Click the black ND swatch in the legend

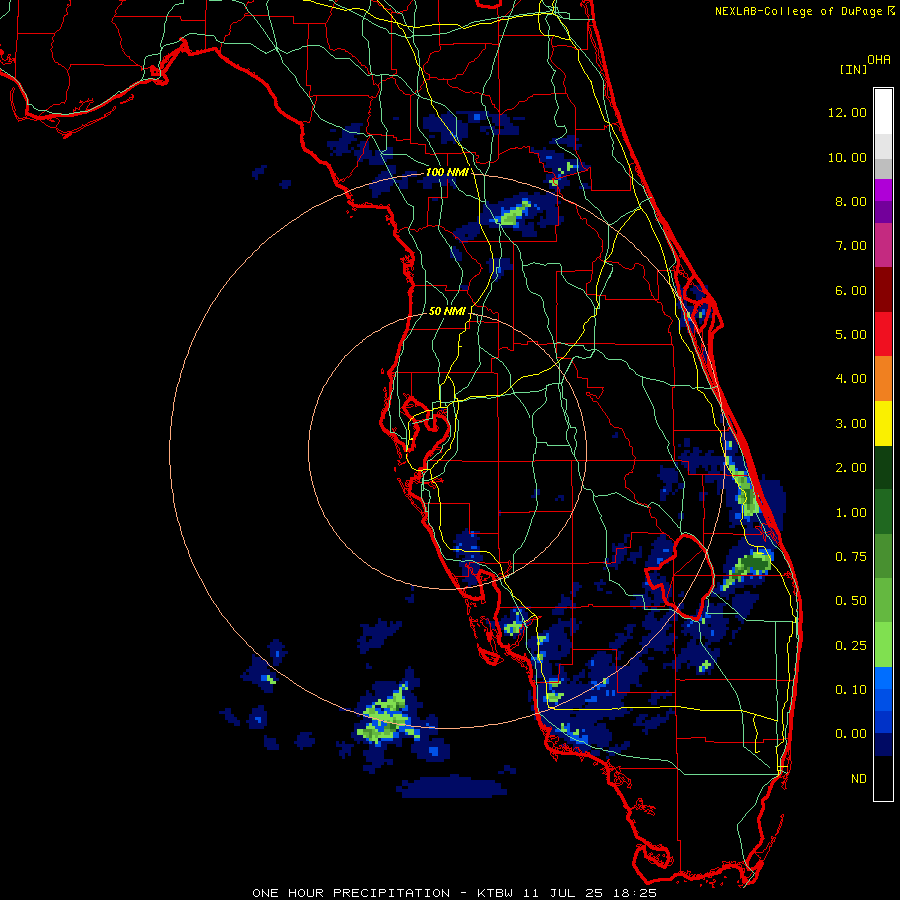pos(883,778)
